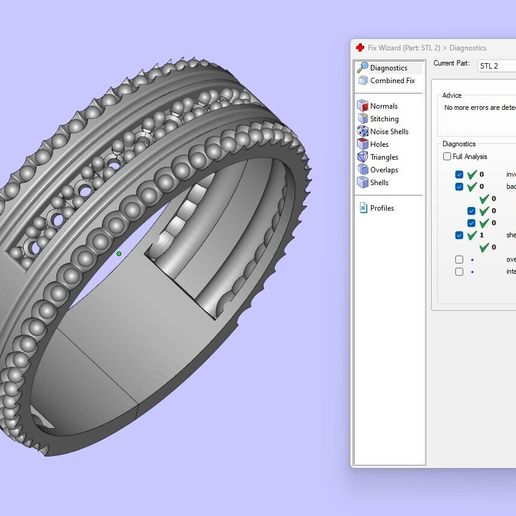Open Combined Fix icon
This screenshot has width=516, height=516.
[x=363, y=80]
